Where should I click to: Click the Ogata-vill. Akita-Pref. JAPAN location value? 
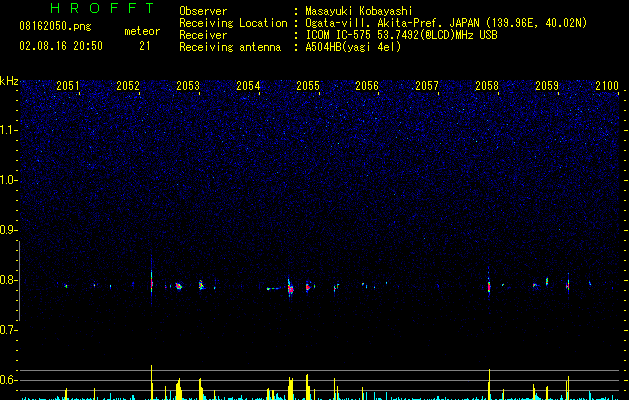coord(446,23)
